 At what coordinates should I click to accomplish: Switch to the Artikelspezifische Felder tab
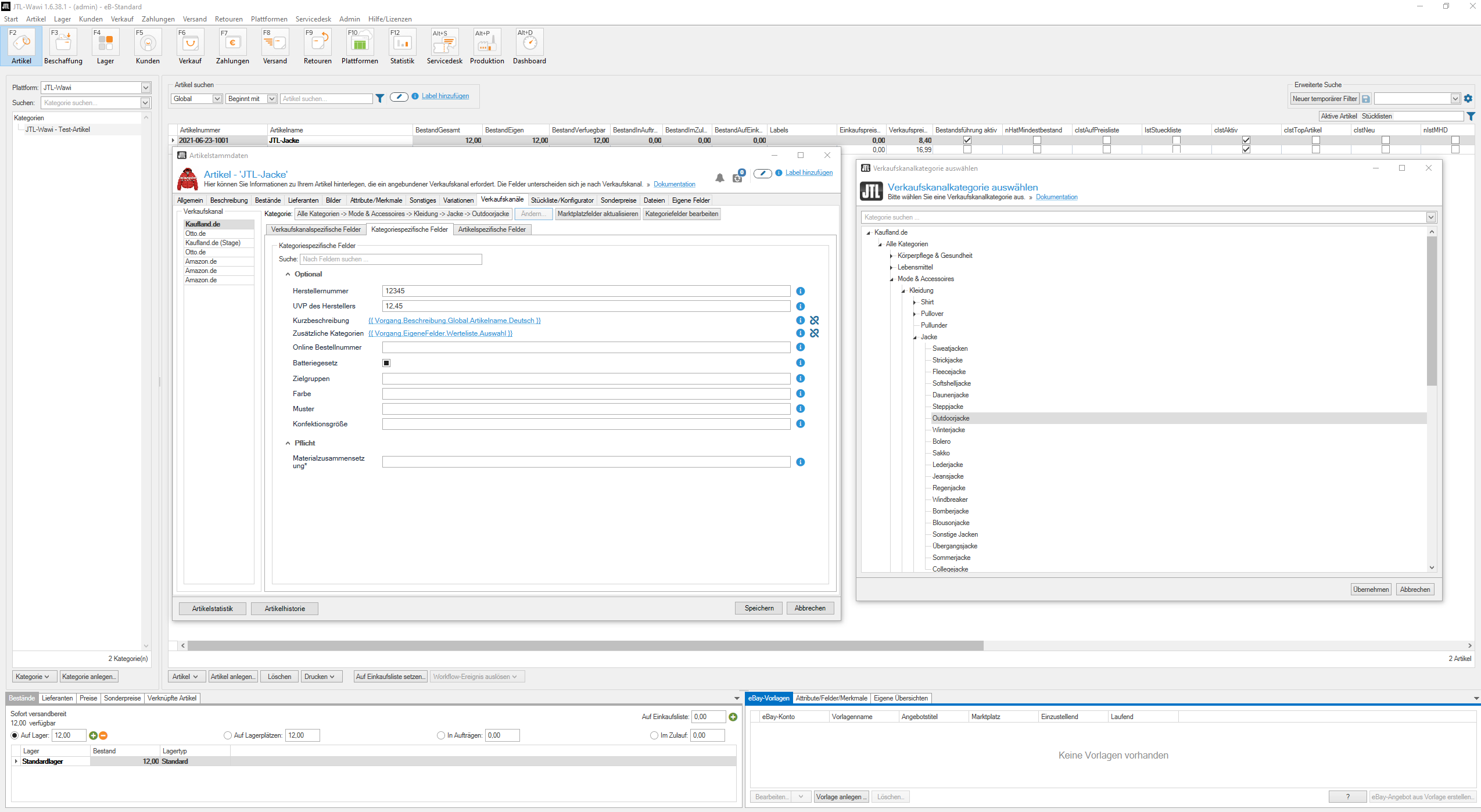pyautogui.click(x=492, y=229)
